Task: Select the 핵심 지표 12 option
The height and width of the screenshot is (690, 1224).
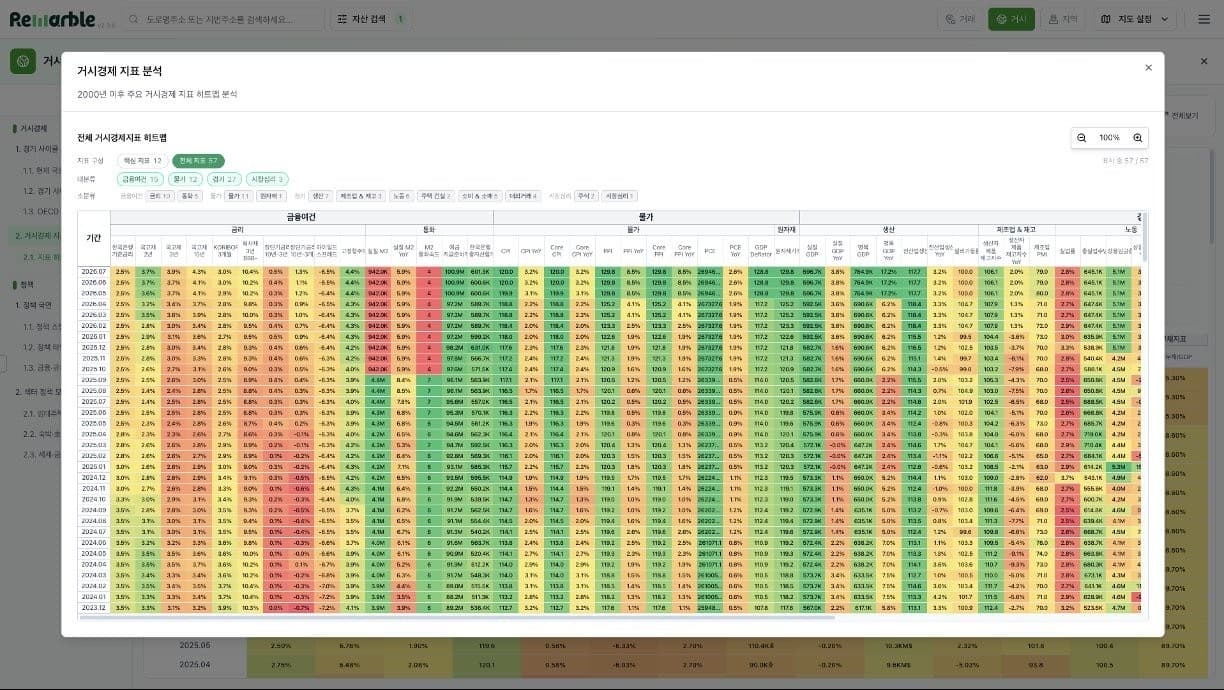Action: [x=143, y=160]
